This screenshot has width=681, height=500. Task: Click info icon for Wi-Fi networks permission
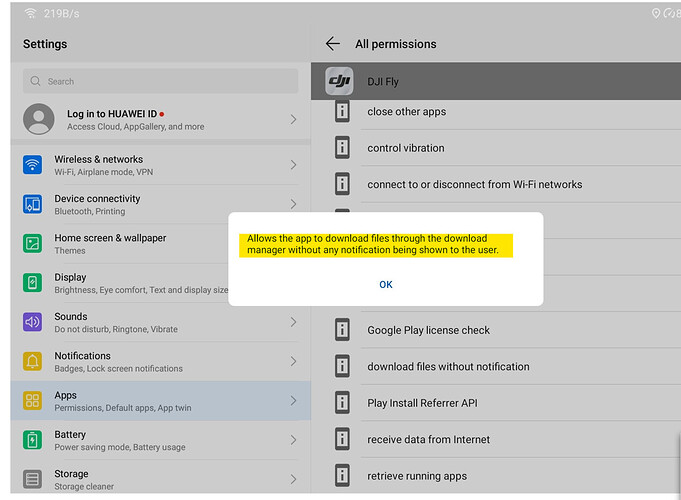(x=342, y=184)
